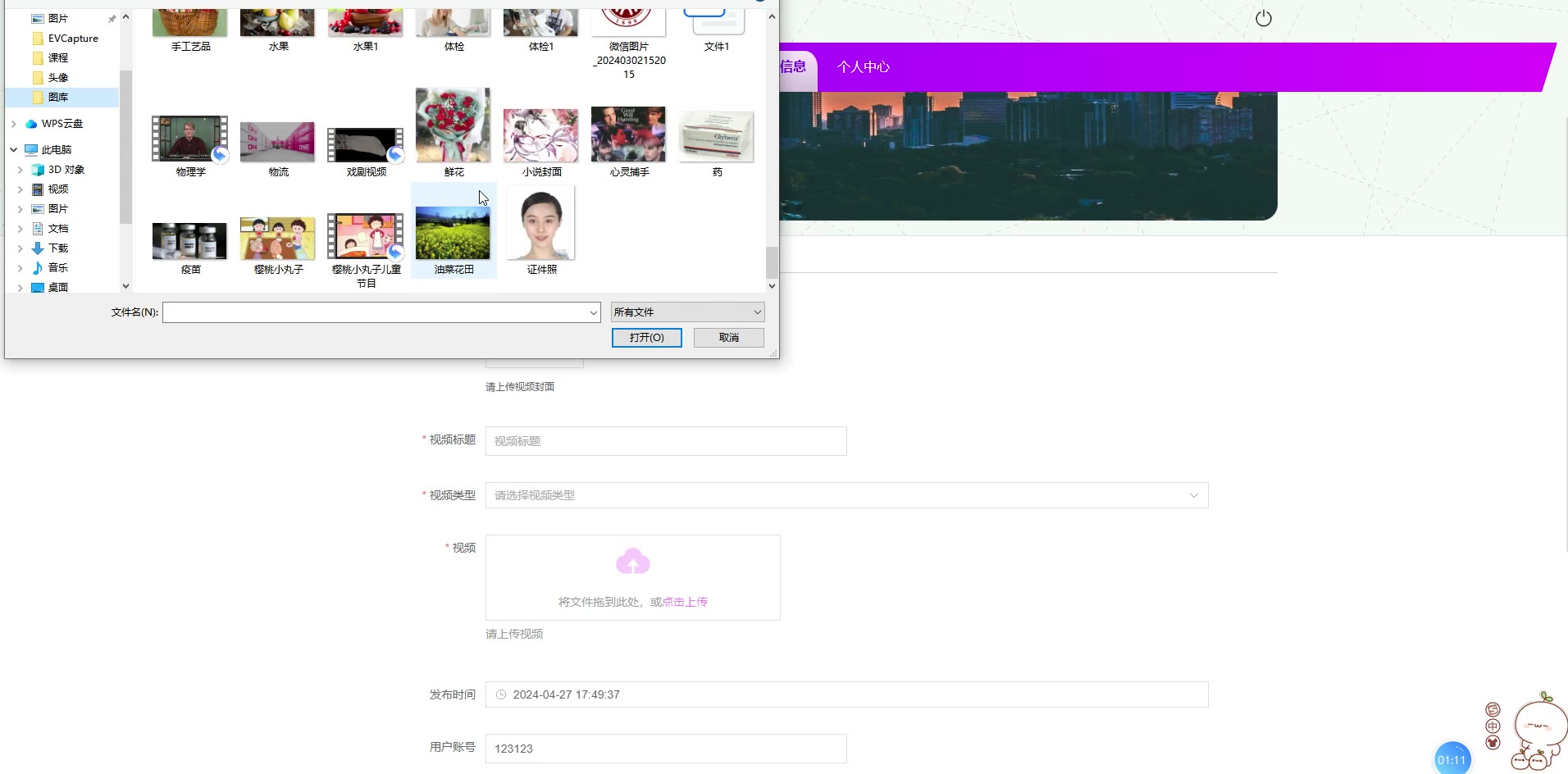Collapse the 此电脑 tree node
This screenshot has width=1568, height=774.
coord(13,150)
